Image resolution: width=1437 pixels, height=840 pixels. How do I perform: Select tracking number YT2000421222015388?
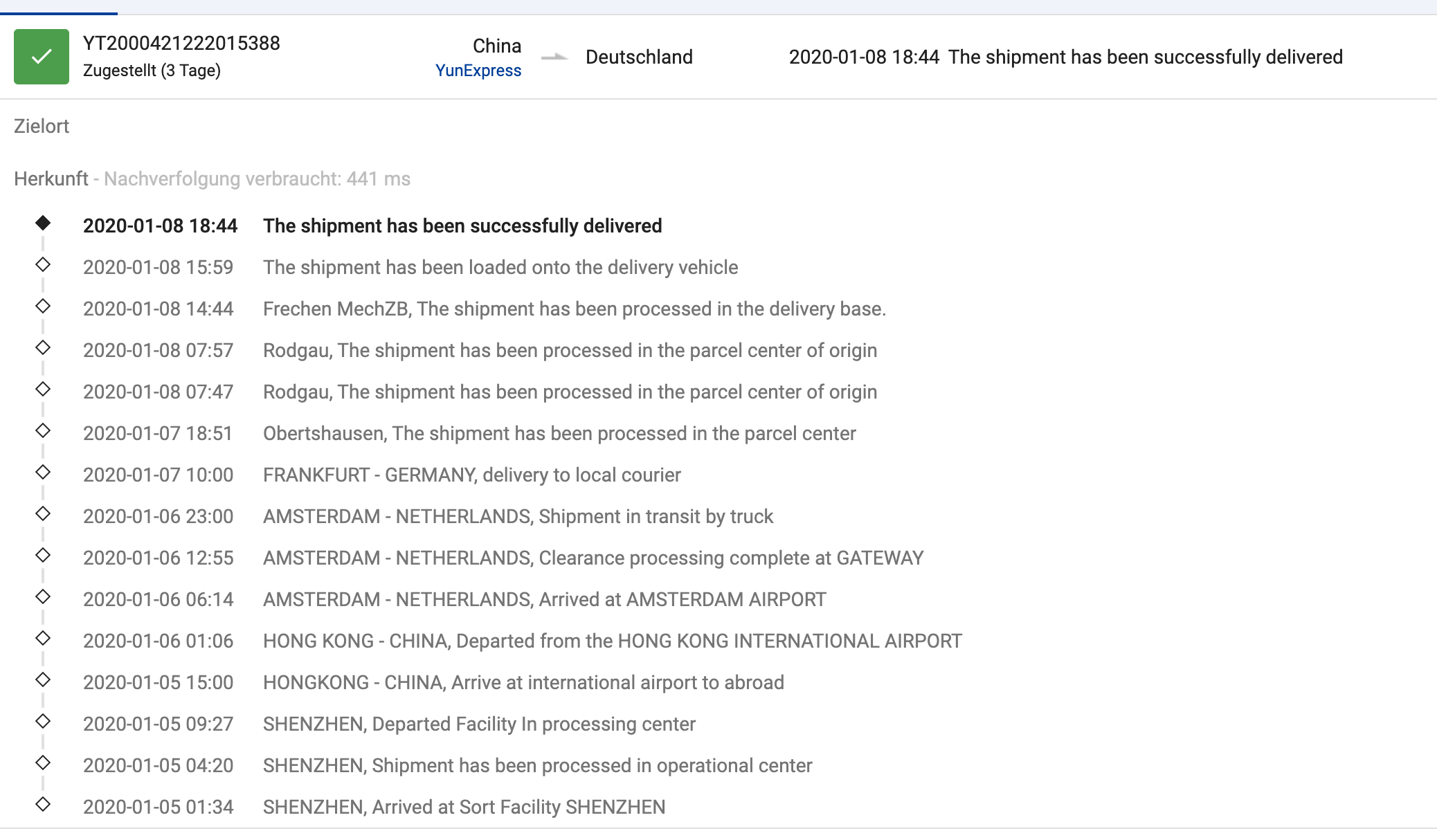click(x=181, y=43)
